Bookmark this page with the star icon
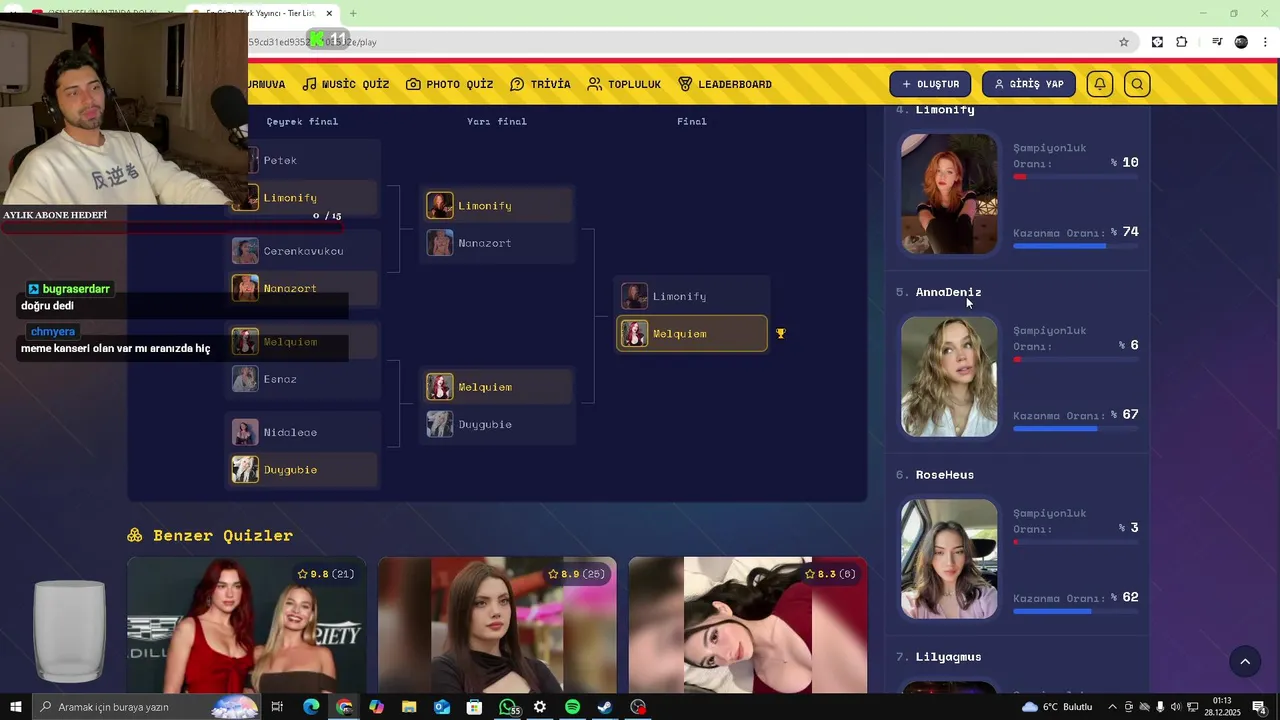The width and height of the screenshot is (1280, 720). click(x=1124, y=42)
